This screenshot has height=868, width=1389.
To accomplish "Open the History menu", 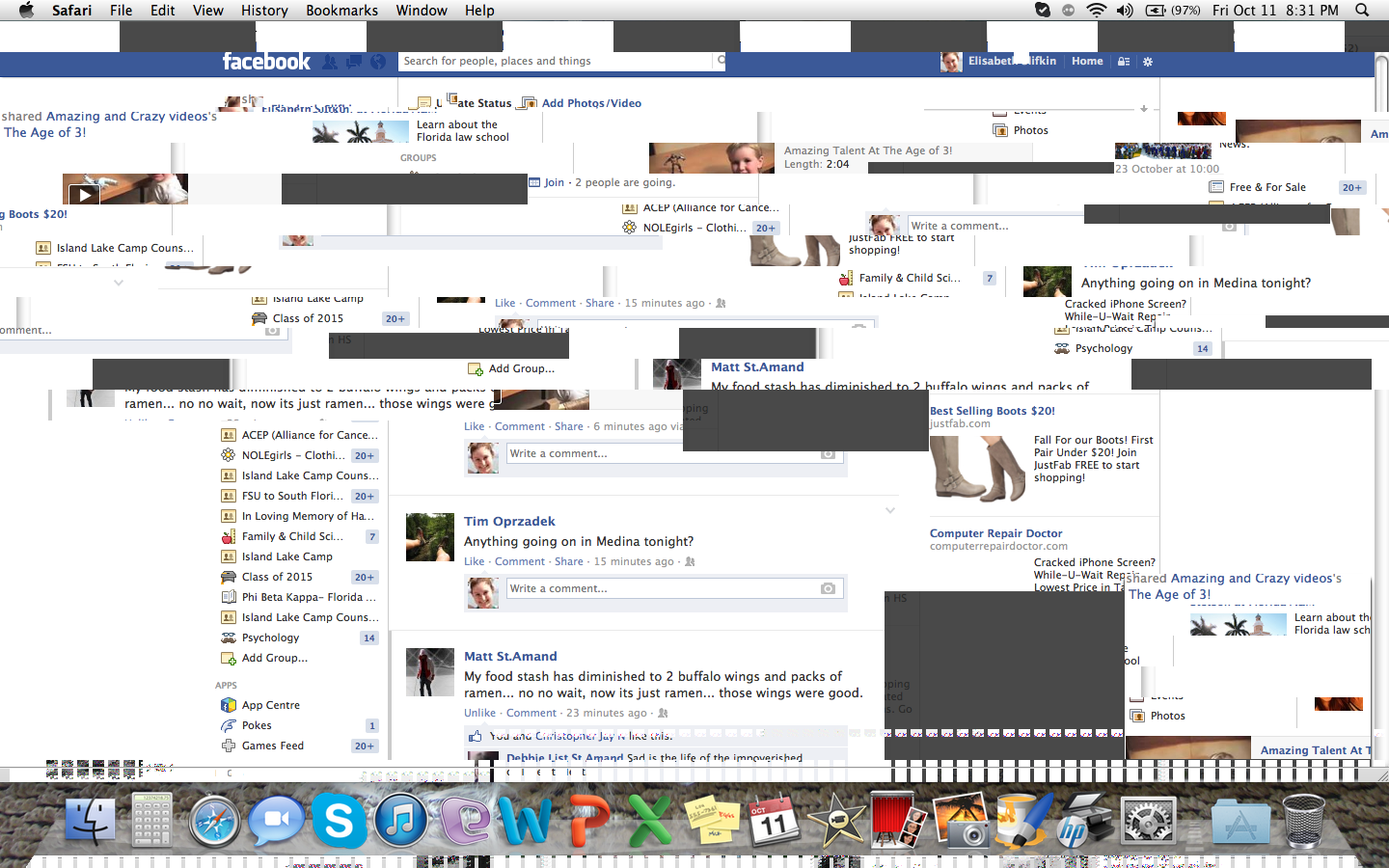I will click(264, 11).
